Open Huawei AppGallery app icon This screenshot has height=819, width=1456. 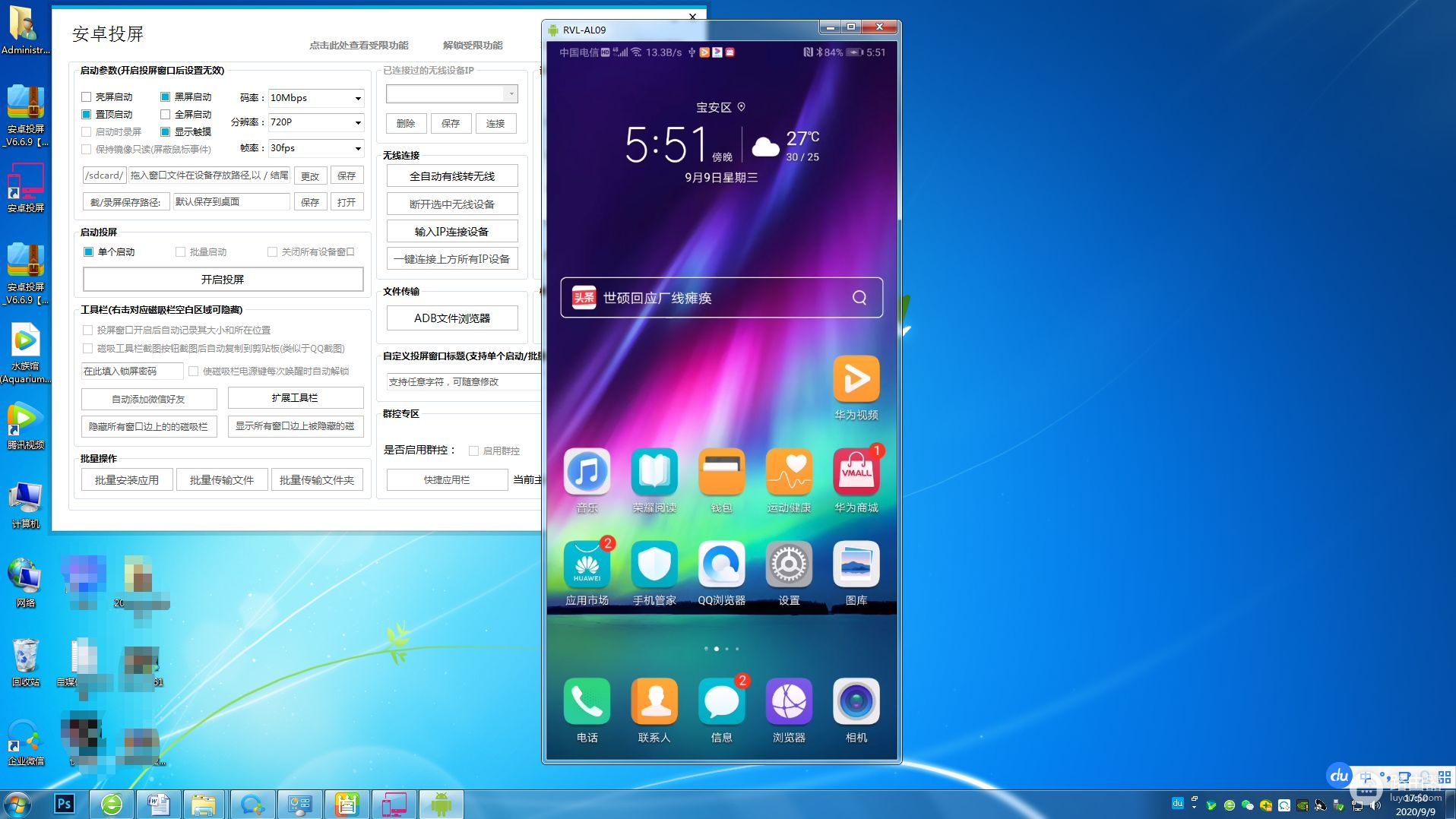[587, 564]
